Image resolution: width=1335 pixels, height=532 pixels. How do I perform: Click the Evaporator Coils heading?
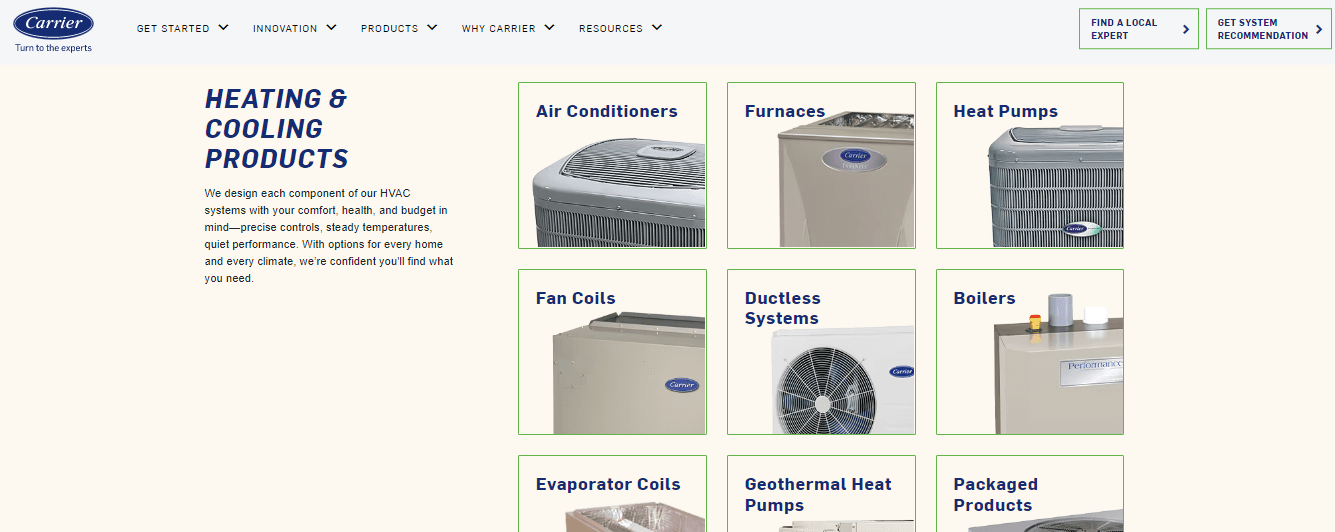click(608, 485)
